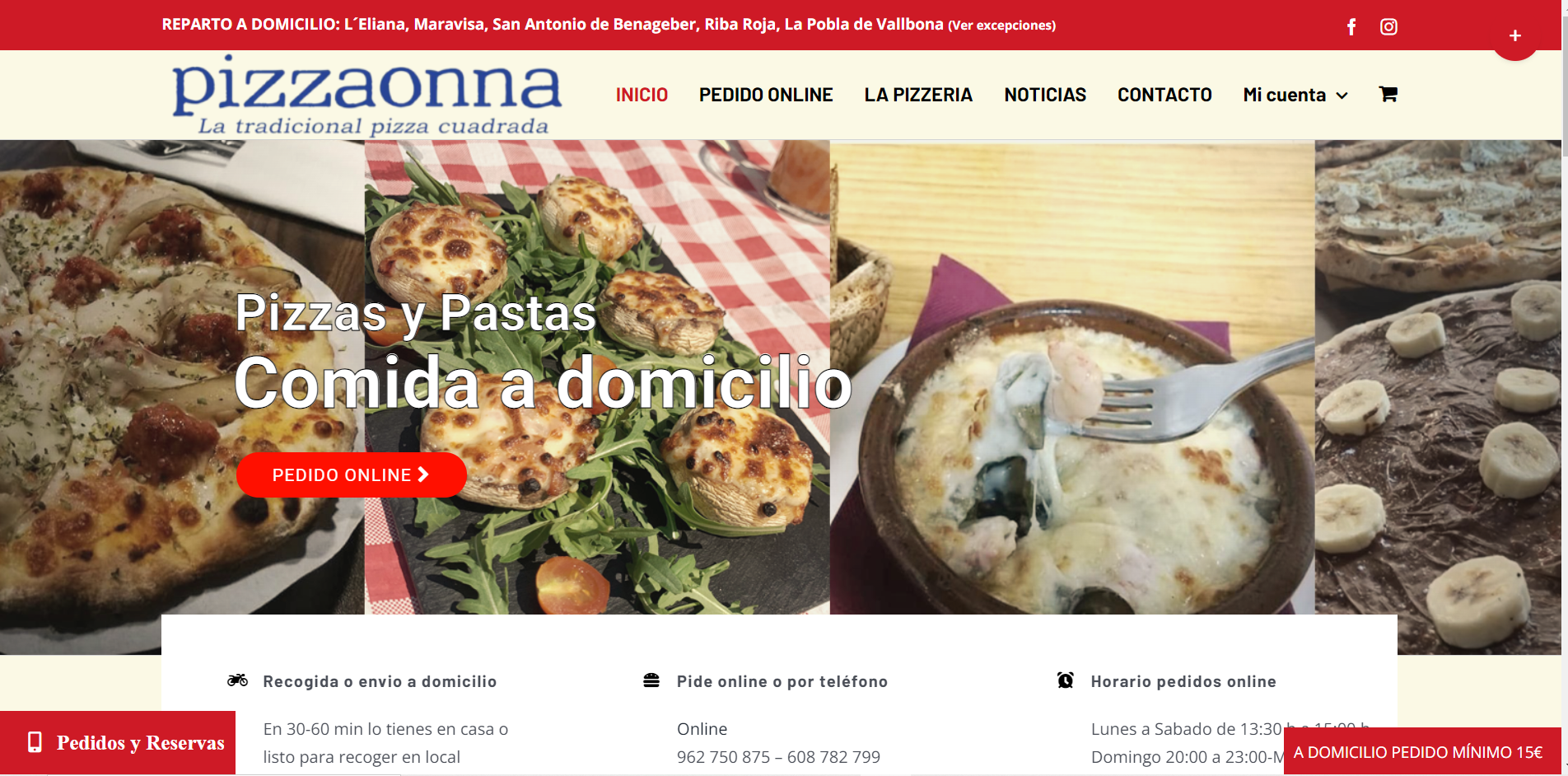1568x776 pixels.
Task: Click the motorcycle delivery icon
Action: [237, 680]
